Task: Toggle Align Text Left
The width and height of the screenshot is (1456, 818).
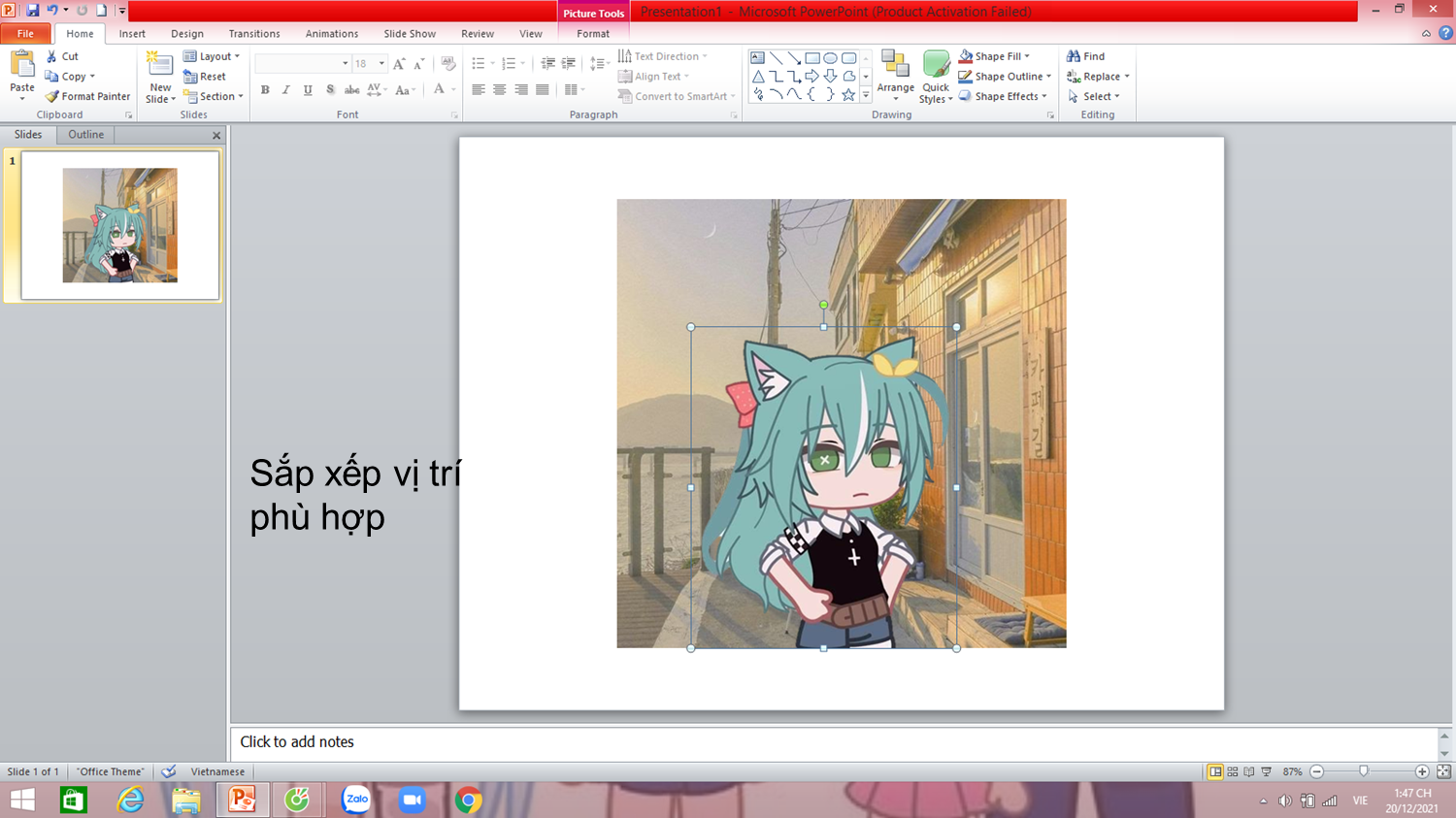Action: [x=479, y=90]
